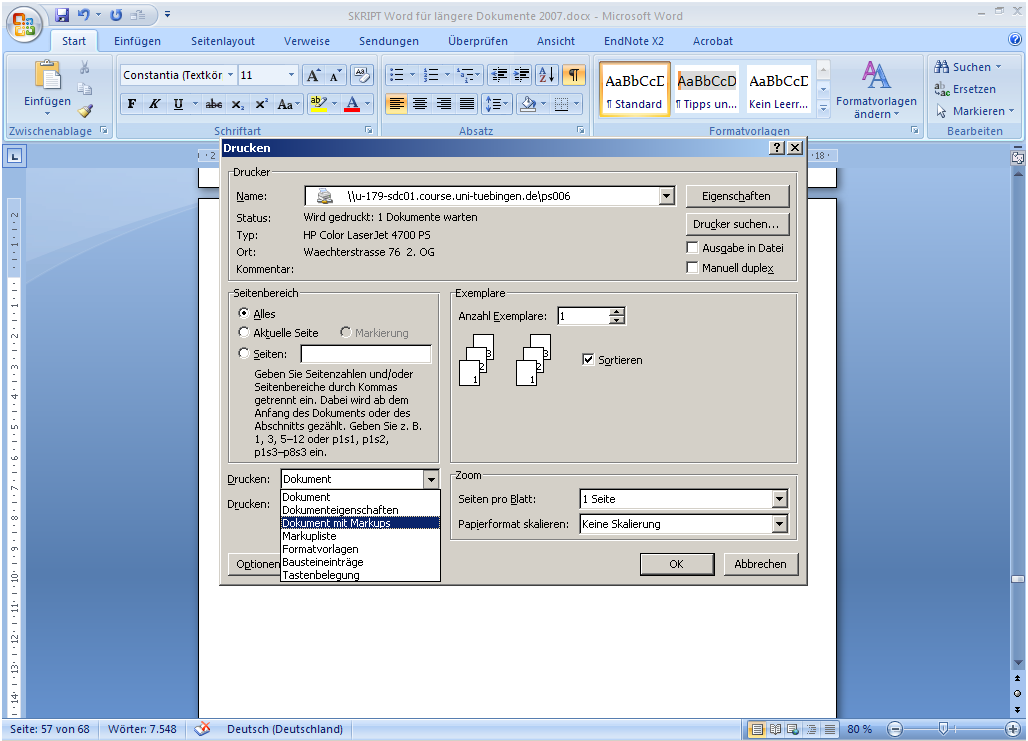Screen dimensions: 1028x741
Task: Center text alignment in ribbon
Action: (x=420, y=104)
